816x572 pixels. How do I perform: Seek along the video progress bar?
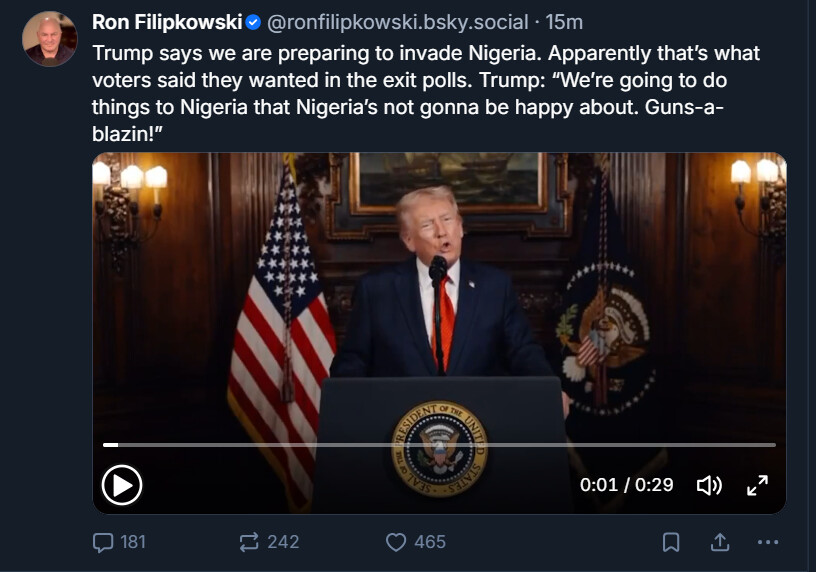tap(440, 444)
